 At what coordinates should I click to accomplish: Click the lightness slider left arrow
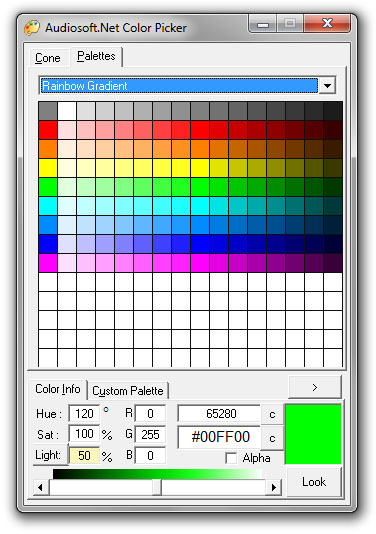point(41,487)
